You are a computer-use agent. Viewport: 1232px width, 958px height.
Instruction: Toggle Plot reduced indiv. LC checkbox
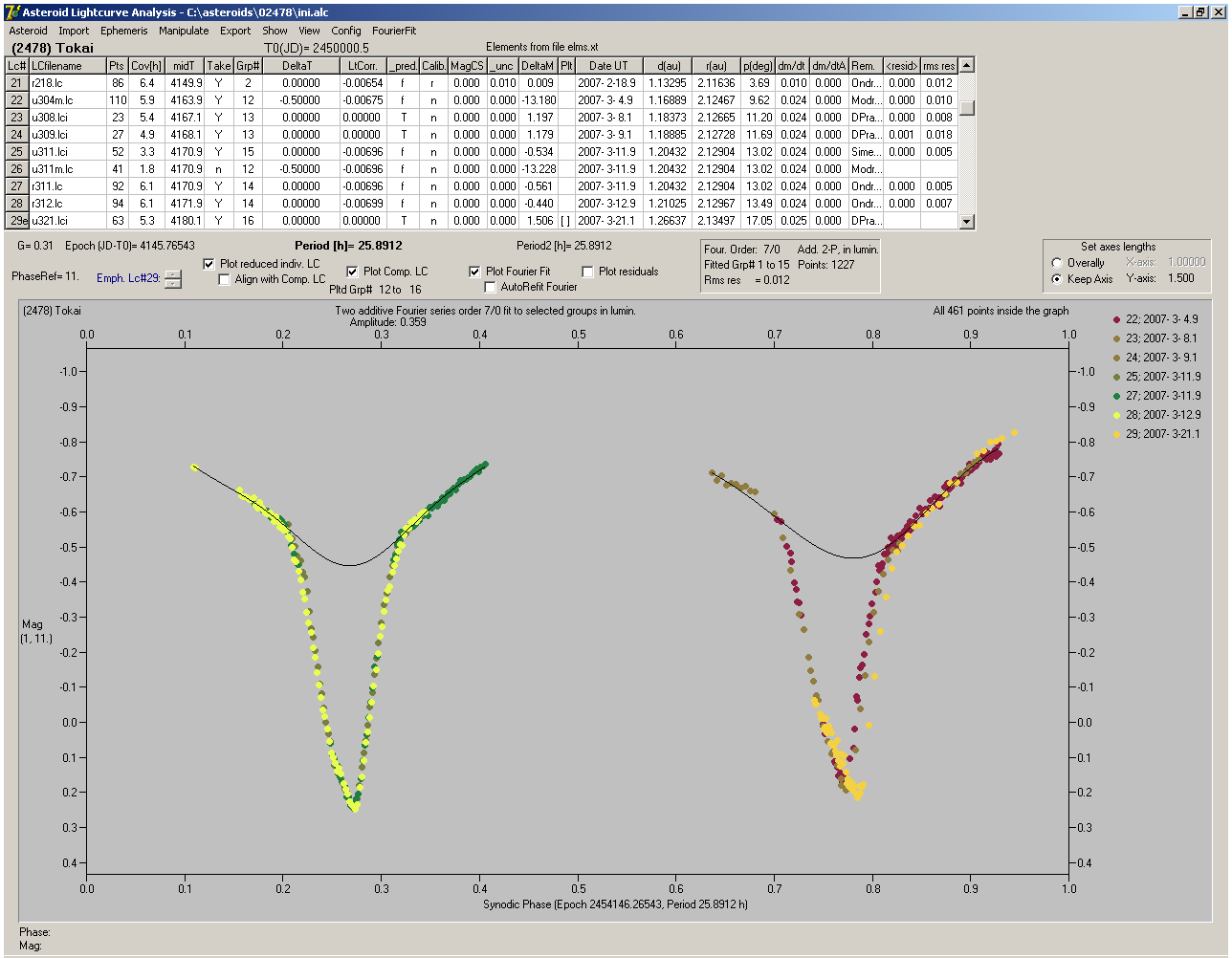click(209, 264)
